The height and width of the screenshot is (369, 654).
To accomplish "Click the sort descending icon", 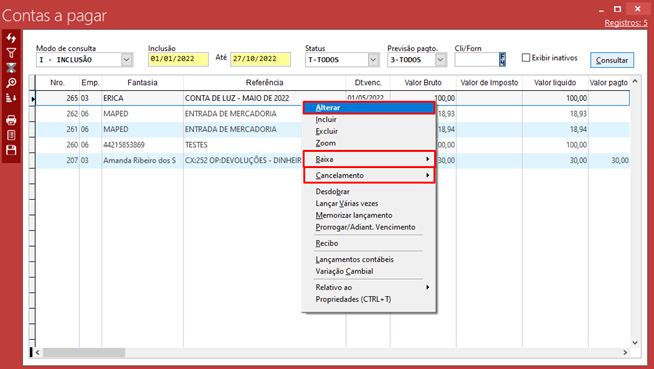I will [11, 98].
